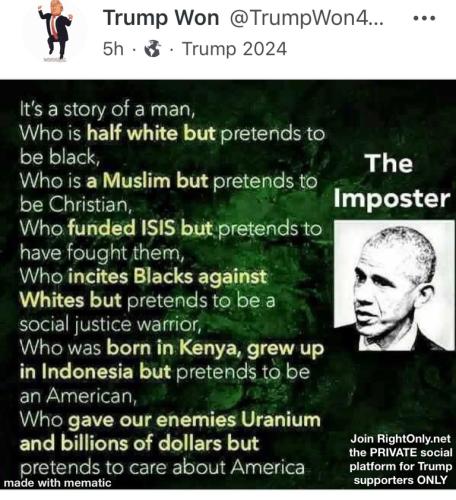Image resolution: width=456 pixels, height=500 pixels.
Task: Open the green meme image in full view
Action: (228, 284)
